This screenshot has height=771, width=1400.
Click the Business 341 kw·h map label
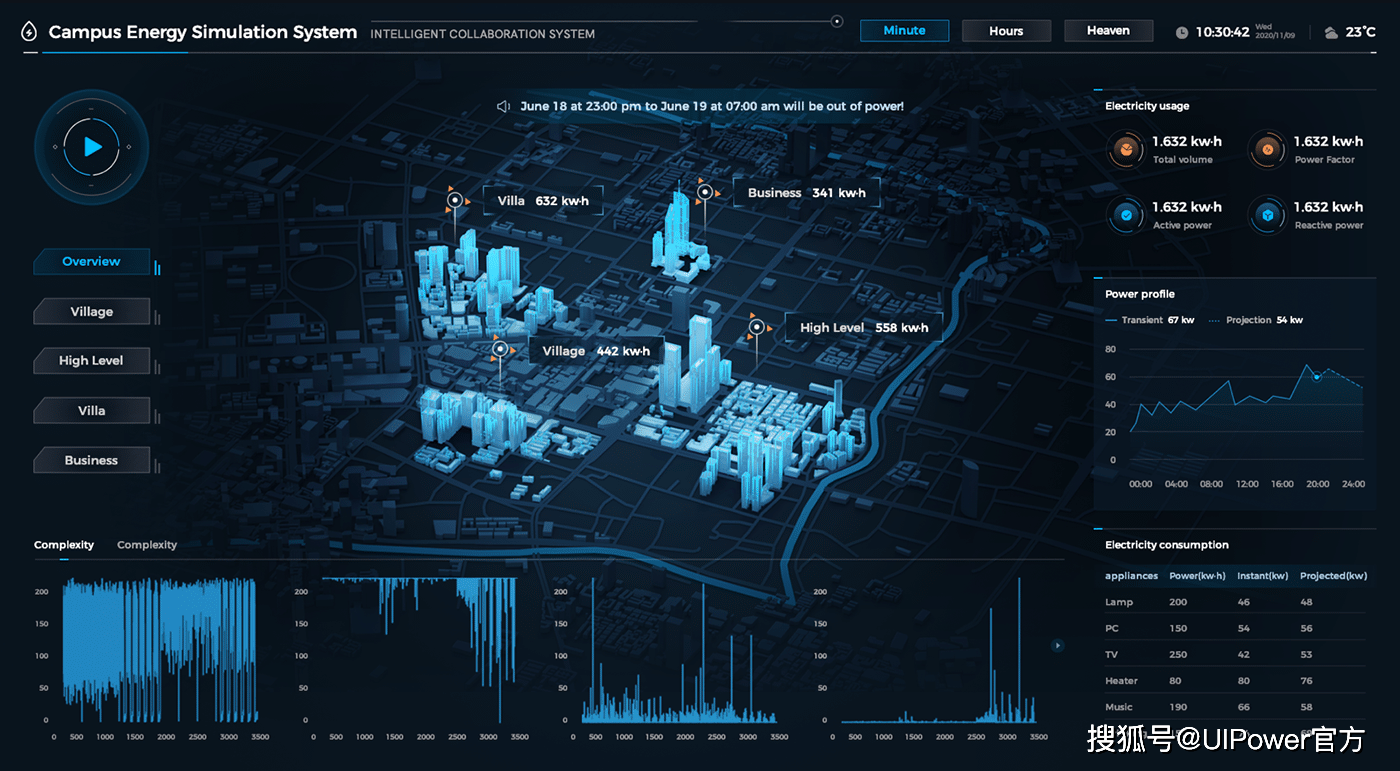point(806,193)
